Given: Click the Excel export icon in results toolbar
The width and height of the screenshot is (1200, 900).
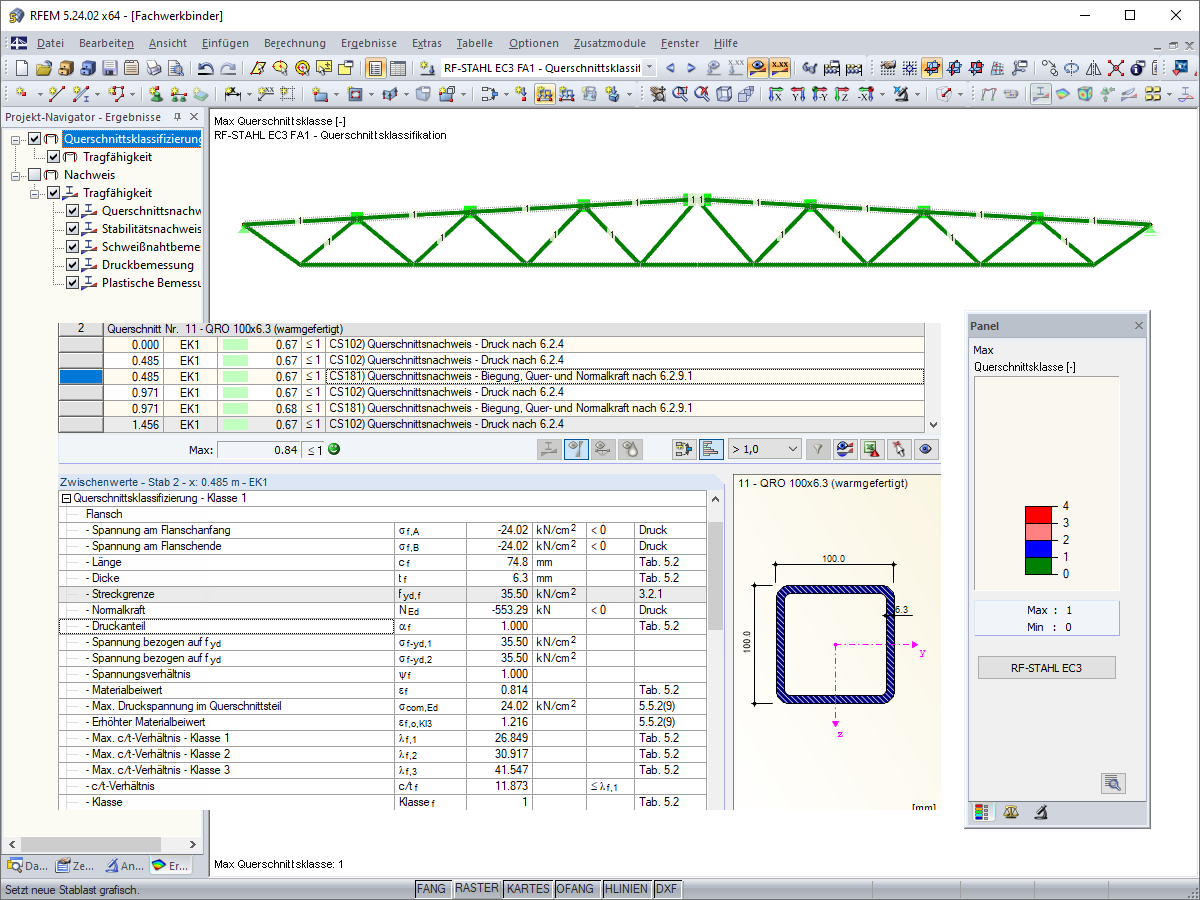Looking at the screenshot, I should point(872,449).
